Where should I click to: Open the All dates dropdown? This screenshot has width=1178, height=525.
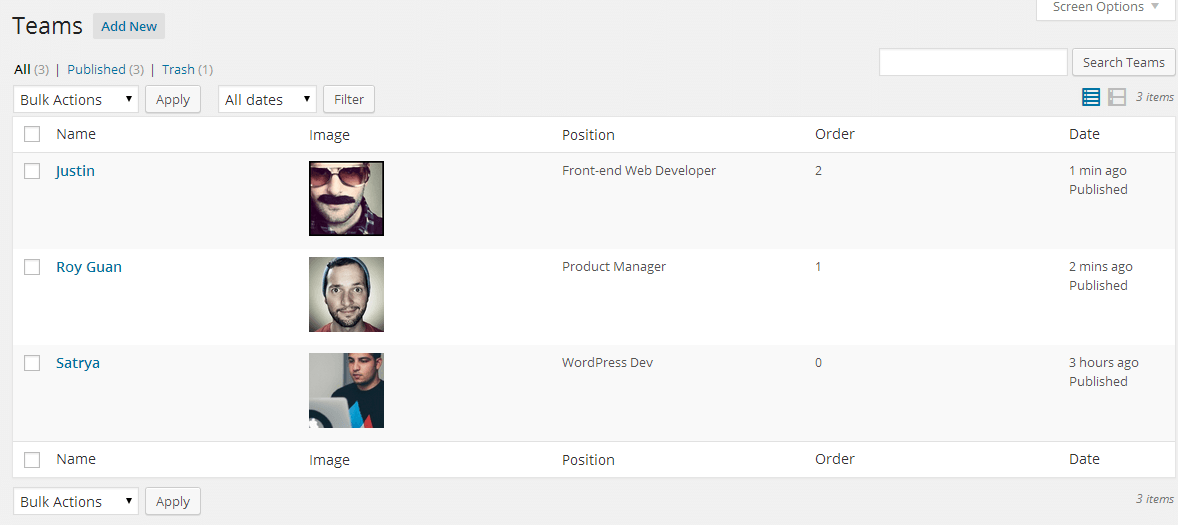pos(267,100)
